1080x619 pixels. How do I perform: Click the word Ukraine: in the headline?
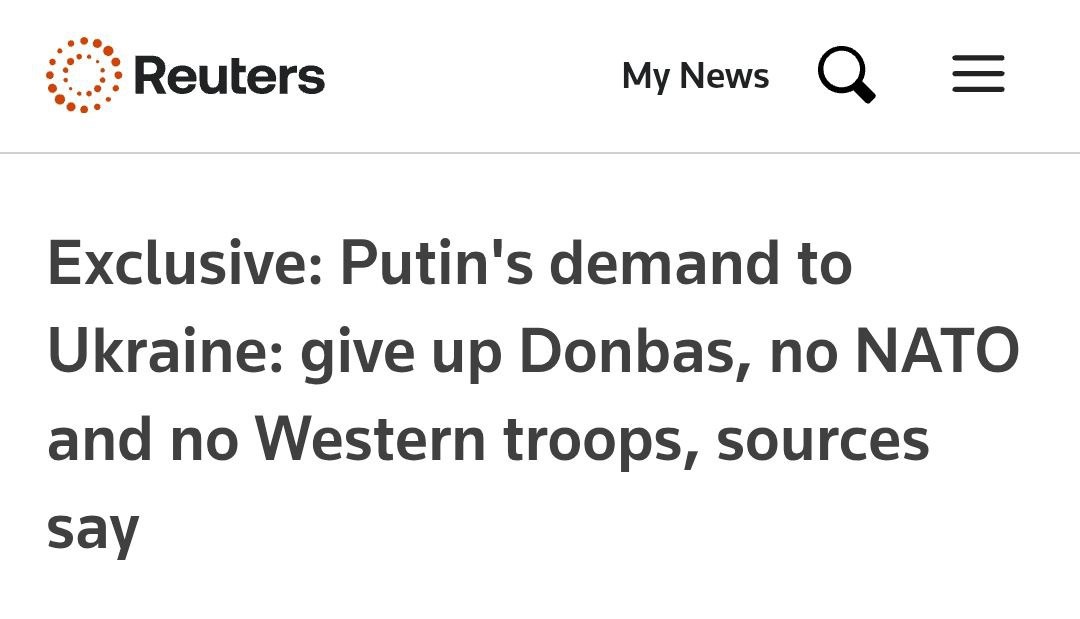tap(166, 350)
